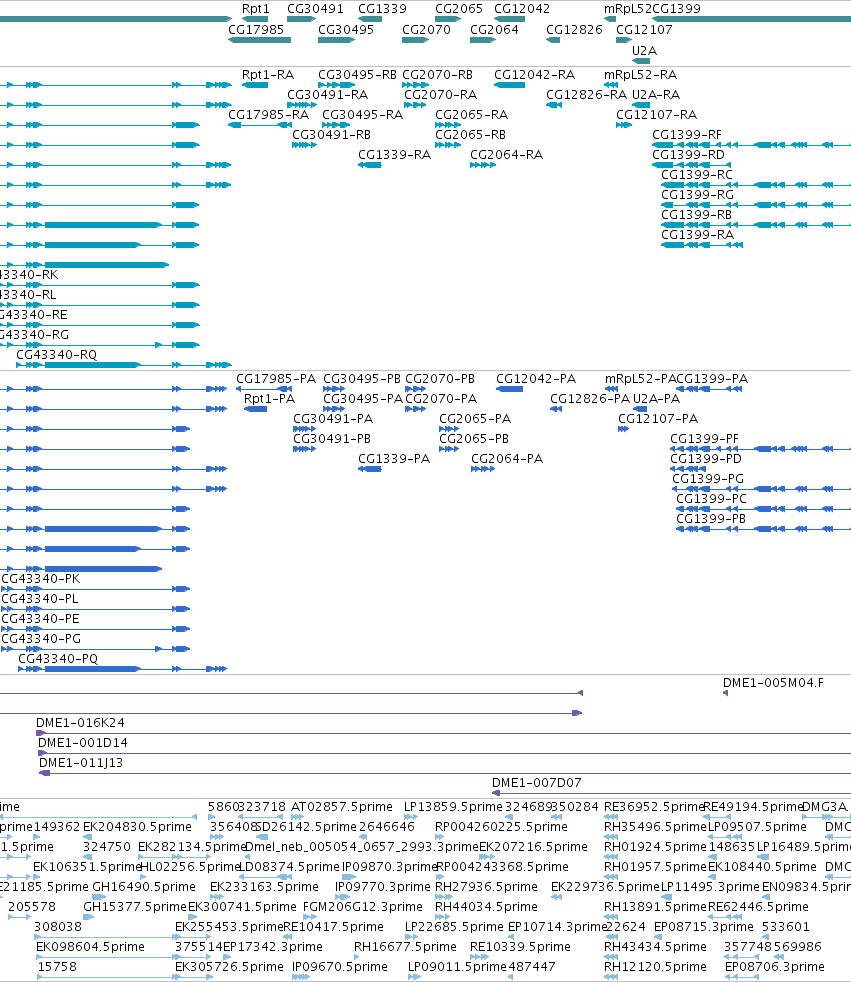The height and width of the screenshot is (982, 851).
Task: Click the CG1339-RA transcript label
Action: point(395,155)
